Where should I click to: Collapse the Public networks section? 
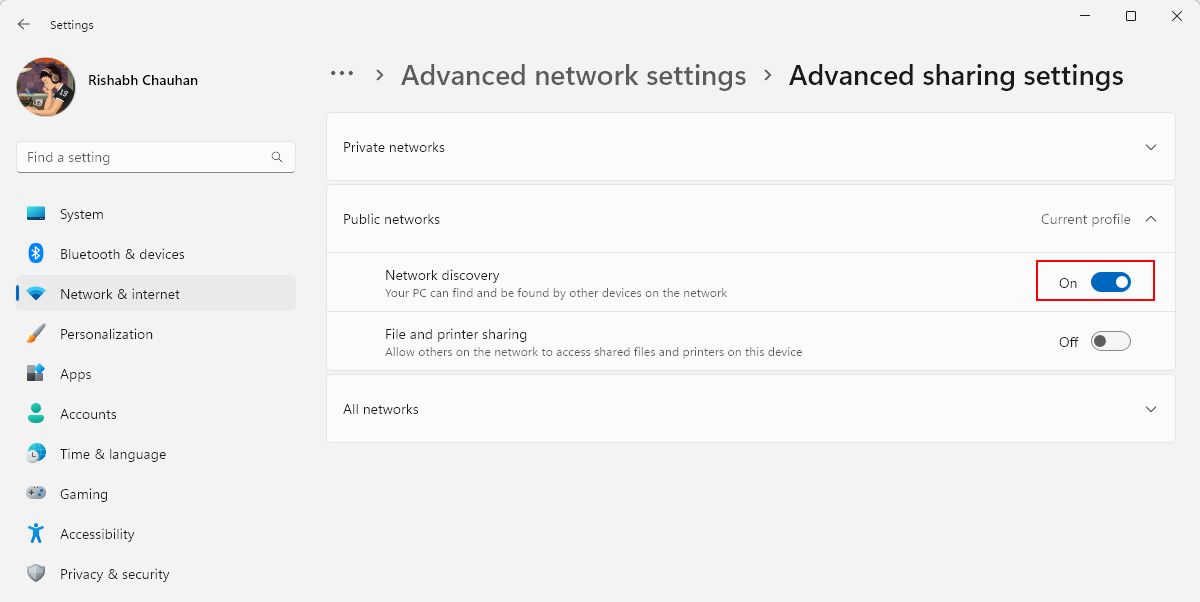(x=751, y=219)
